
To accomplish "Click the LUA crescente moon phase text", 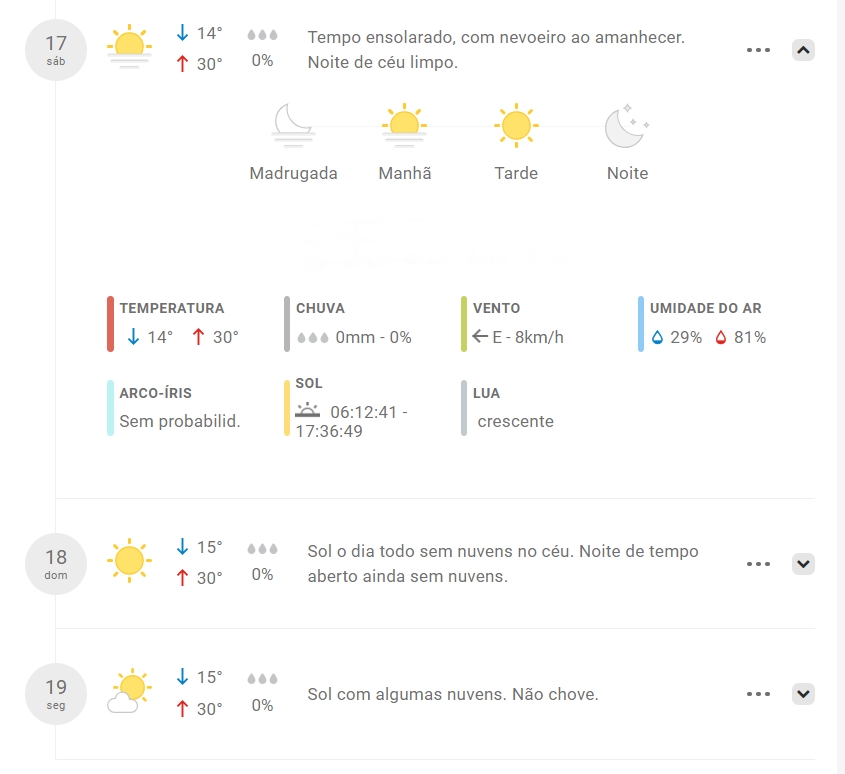I will 515,421.
